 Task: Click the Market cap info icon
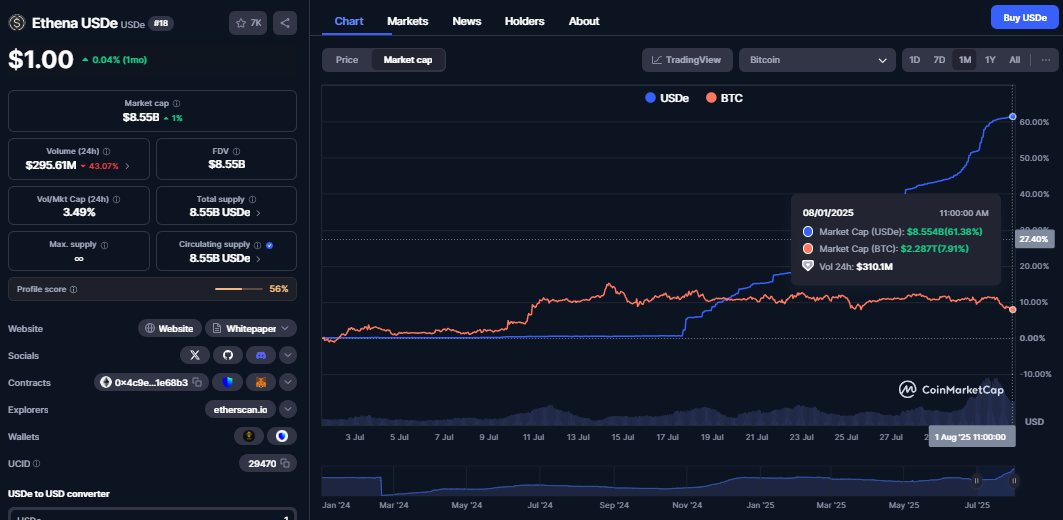(x=176, y=104)
